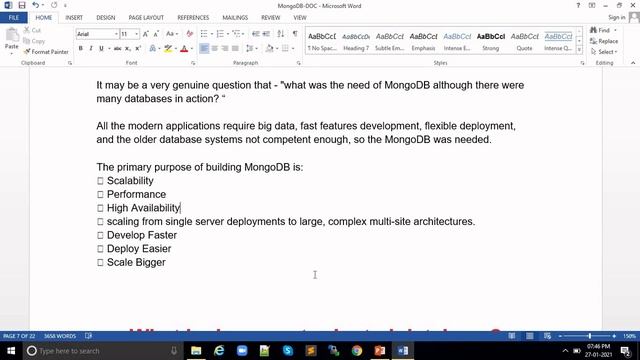The image size is (640, 360).
Task: Toggle Justify alignment
Action: point(235,49)
